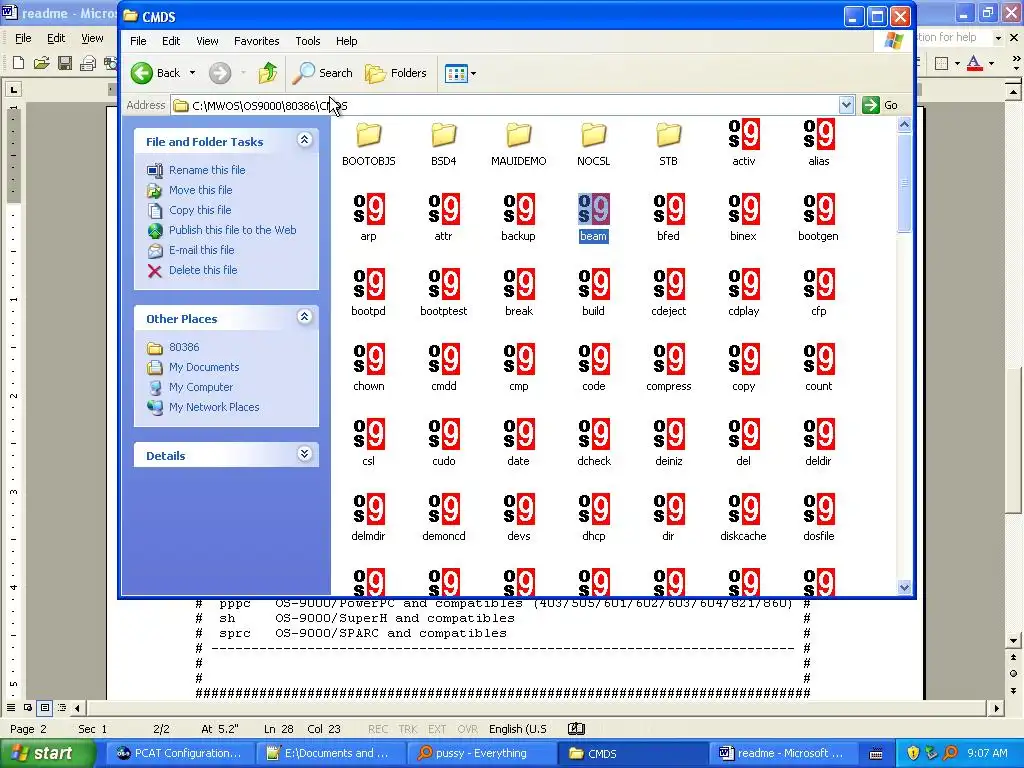Select the activ file icon
1024x768 pixels.
pyautogui.click(x=743, y=134)
